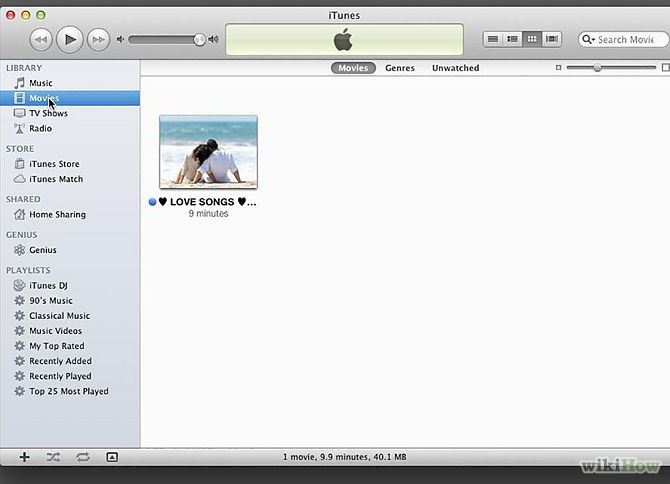Toggle shuffle in the bottom bar
Image resolution: width=670 pixels, height=484 pixels.
coord(53,457)
